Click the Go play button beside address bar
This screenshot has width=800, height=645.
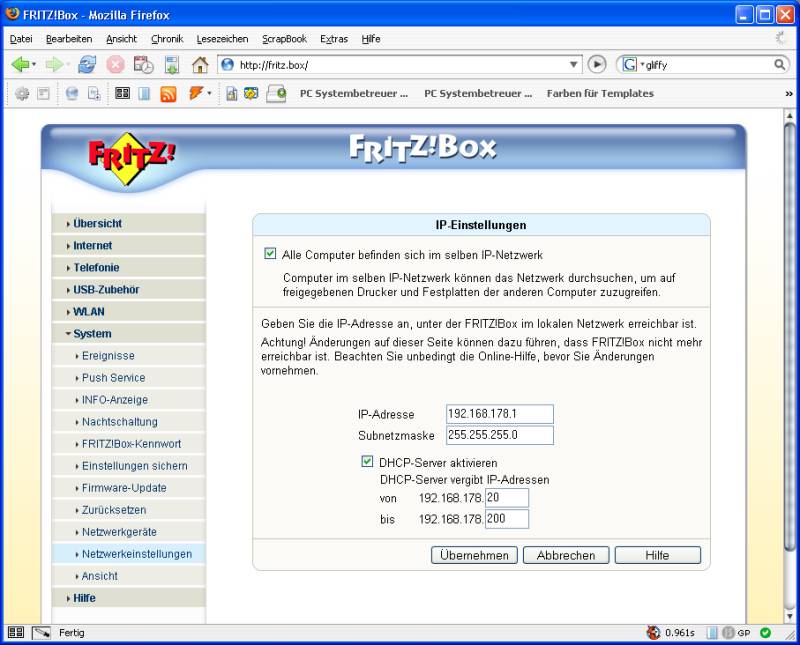597,64
